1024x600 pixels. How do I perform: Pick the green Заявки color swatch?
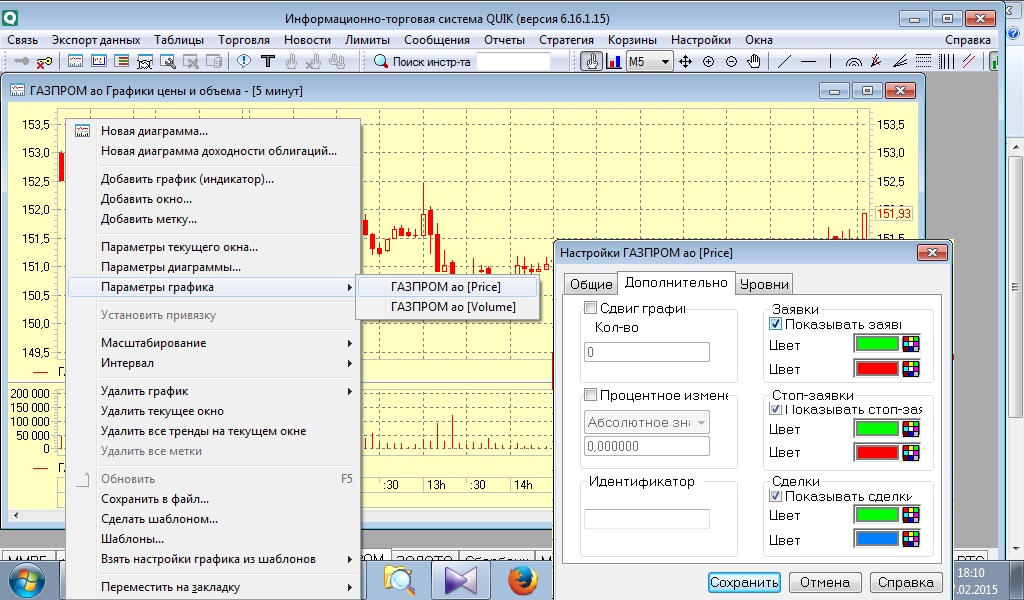pyautogui.click(x=877, y=344)
